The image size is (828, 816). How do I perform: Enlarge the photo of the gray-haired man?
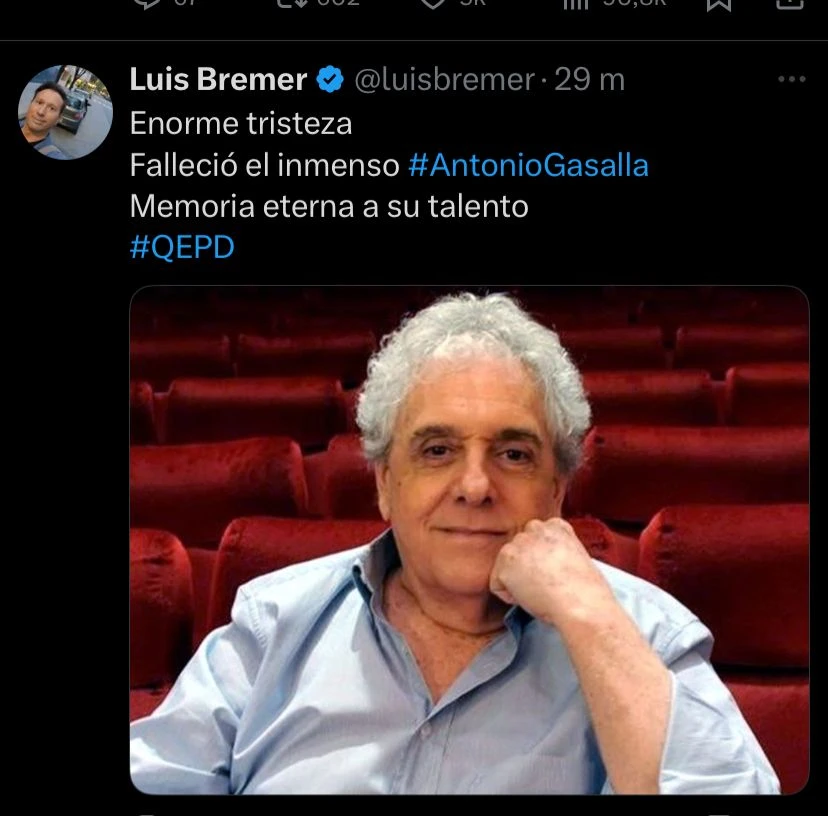(469, 540)
